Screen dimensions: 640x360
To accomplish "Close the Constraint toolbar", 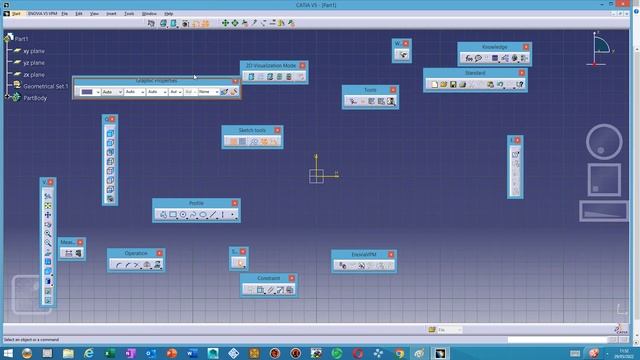I will pyautogui.click(x=291, y=278).
